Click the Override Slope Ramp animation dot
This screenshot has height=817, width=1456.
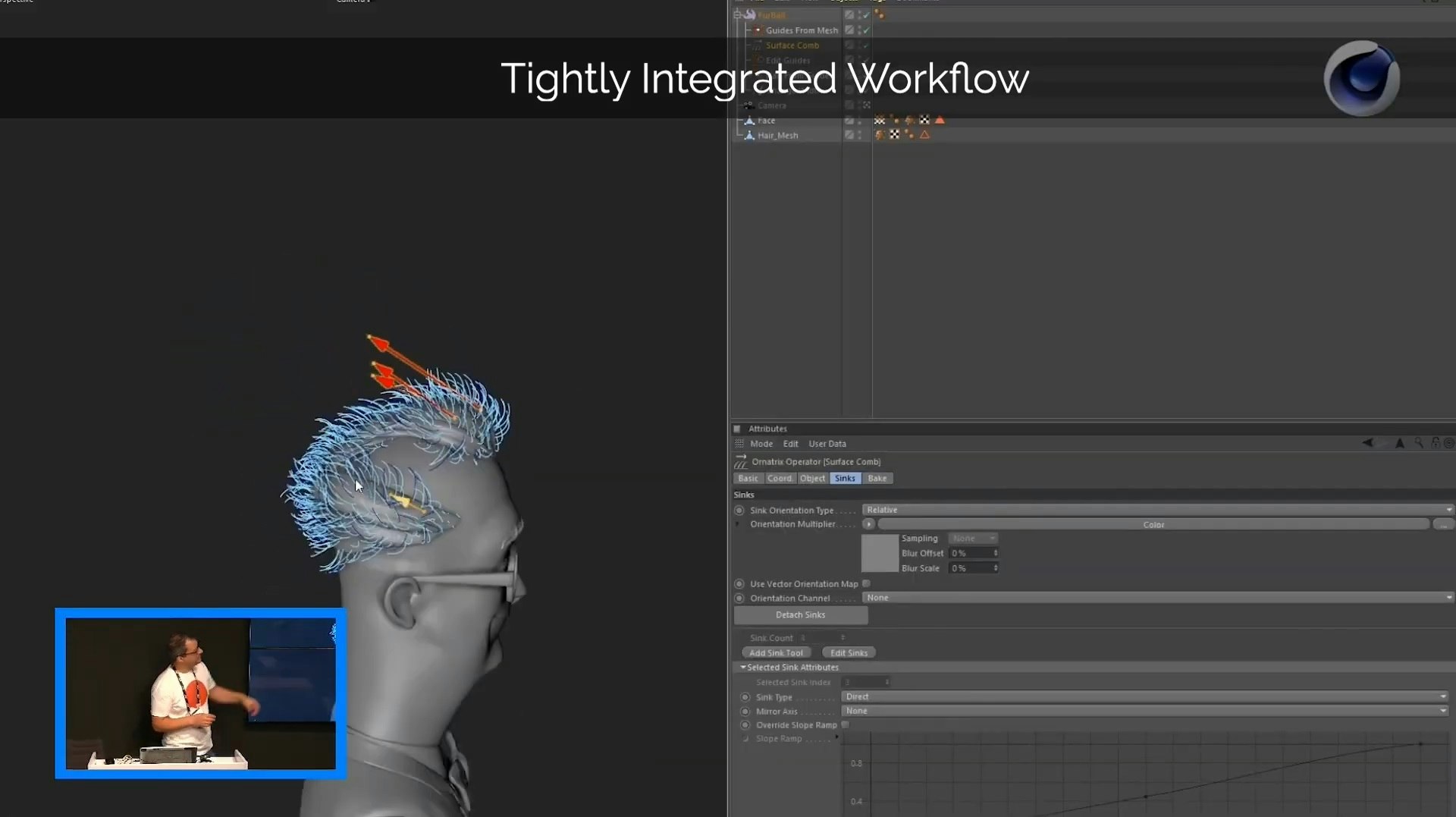(x=745, y=725)
